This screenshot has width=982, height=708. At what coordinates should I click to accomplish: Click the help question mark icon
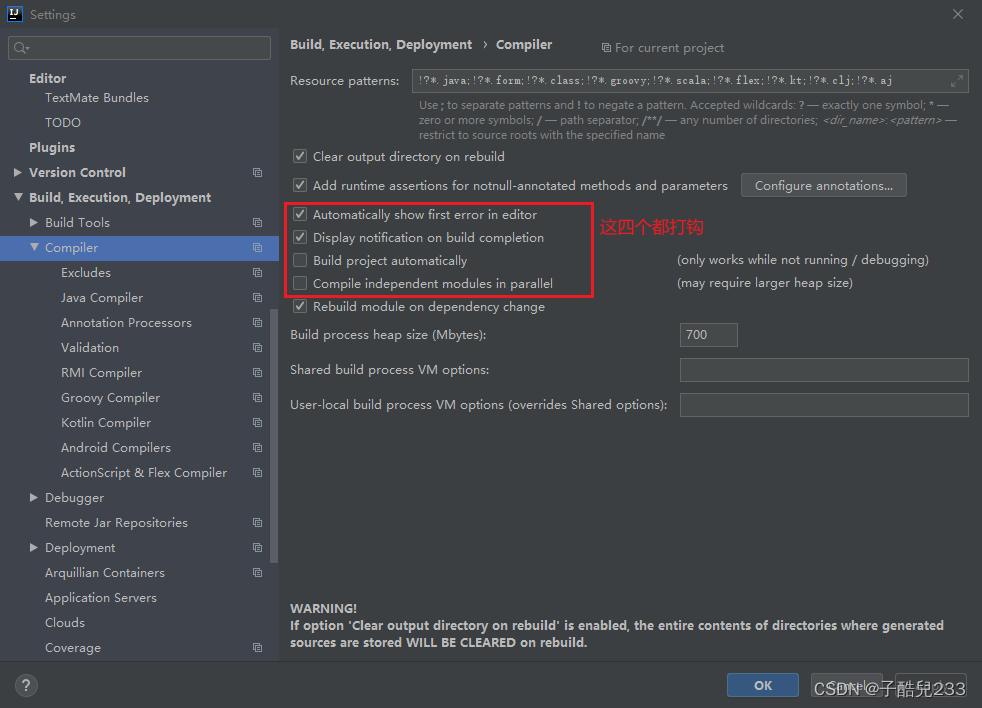click(25, 685)
